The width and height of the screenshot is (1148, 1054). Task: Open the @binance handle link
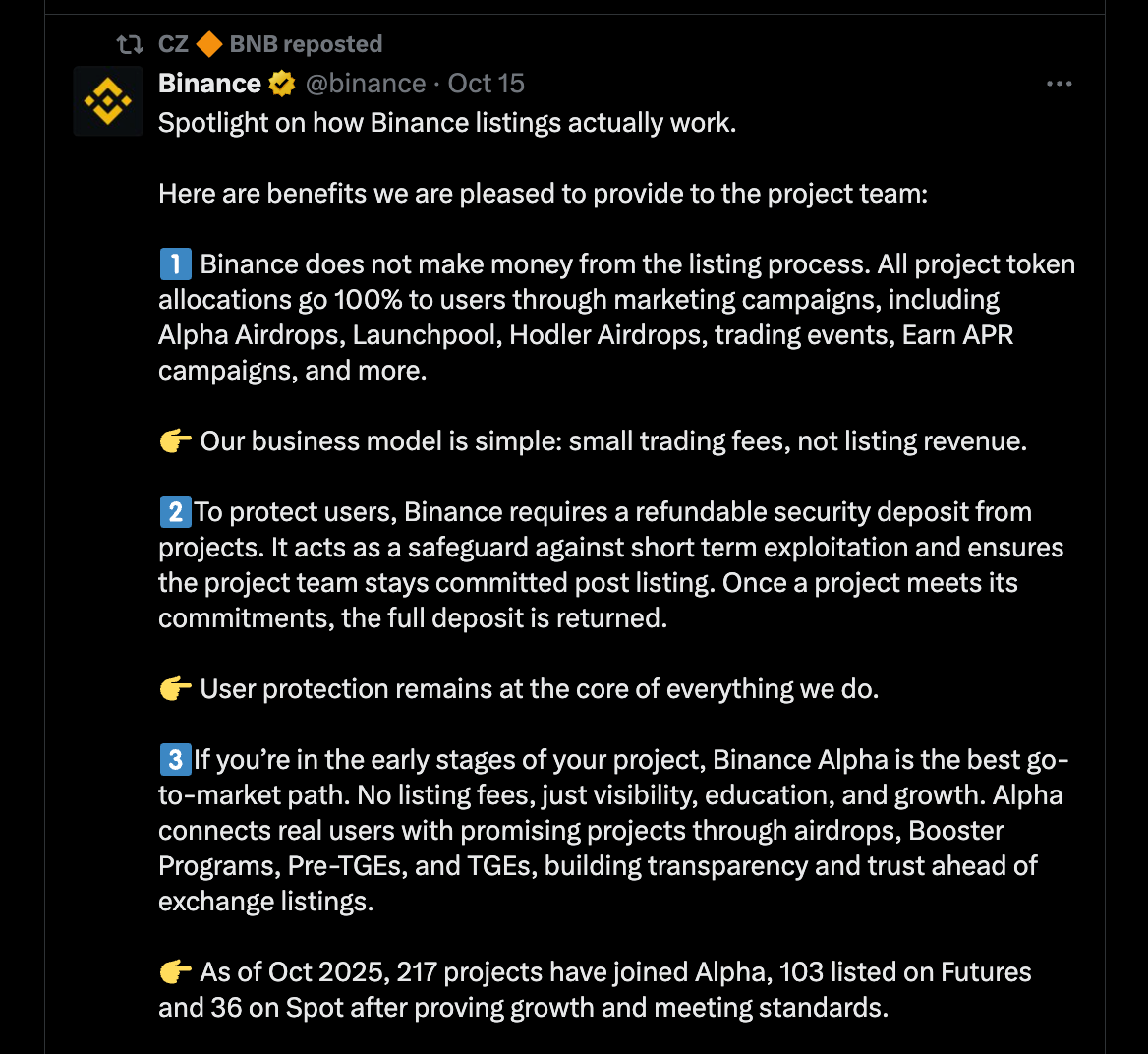(x=366, y=84)
